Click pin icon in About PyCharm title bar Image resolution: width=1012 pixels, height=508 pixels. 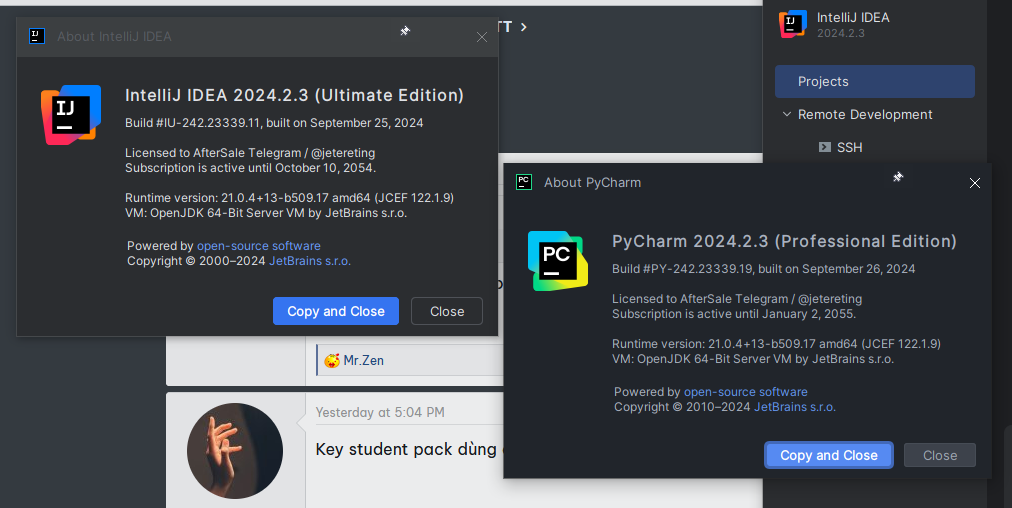point(898,177)
